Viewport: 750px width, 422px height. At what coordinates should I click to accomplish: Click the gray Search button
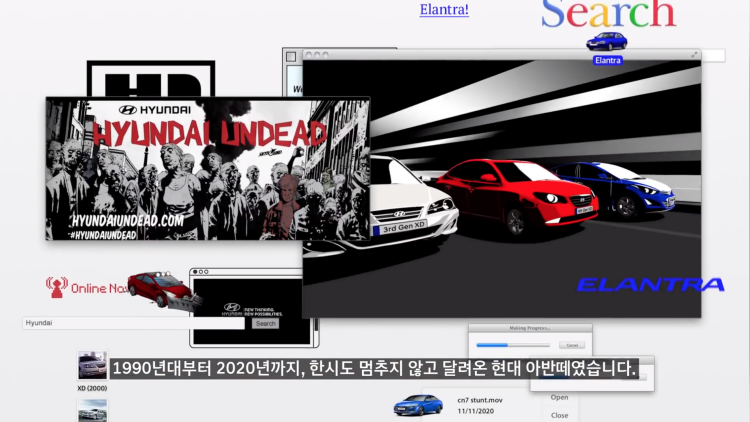point(265,323)
